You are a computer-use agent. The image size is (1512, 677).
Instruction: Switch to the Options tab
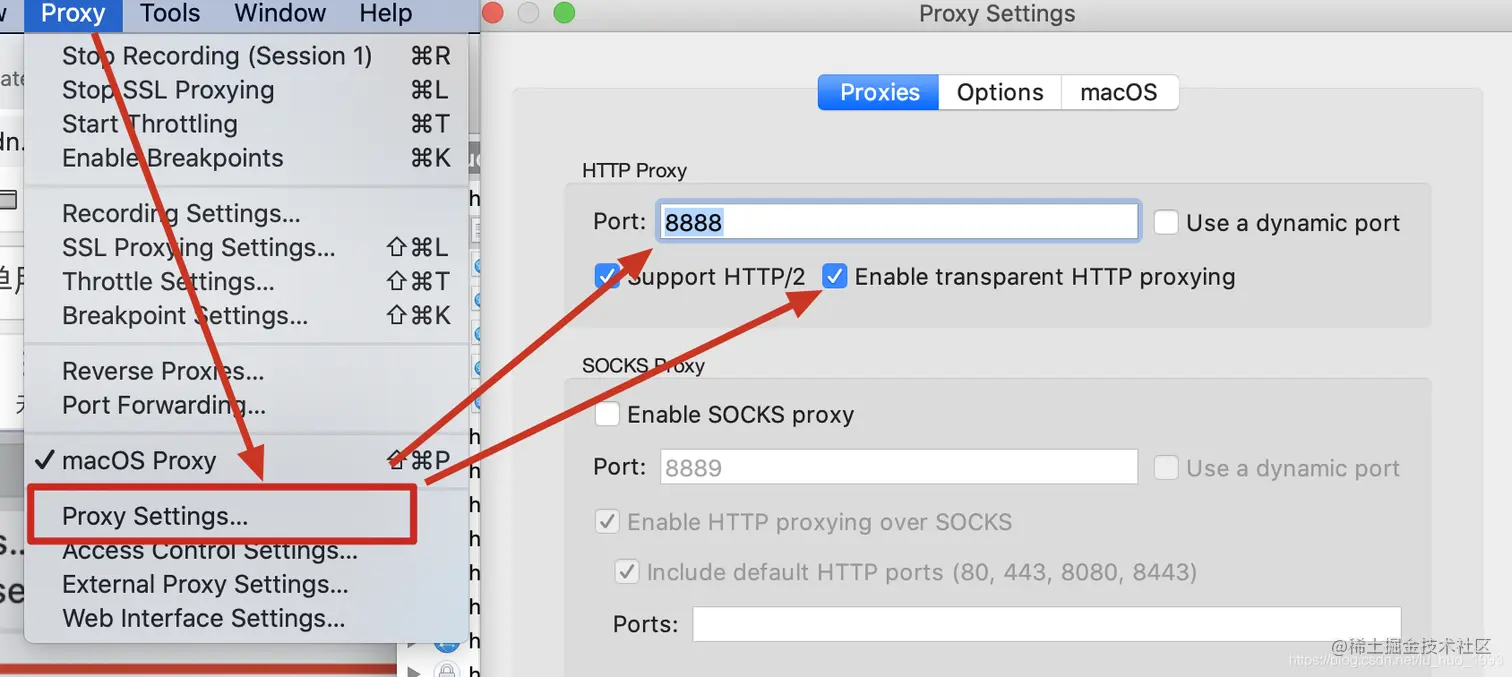coord(1000,92)
